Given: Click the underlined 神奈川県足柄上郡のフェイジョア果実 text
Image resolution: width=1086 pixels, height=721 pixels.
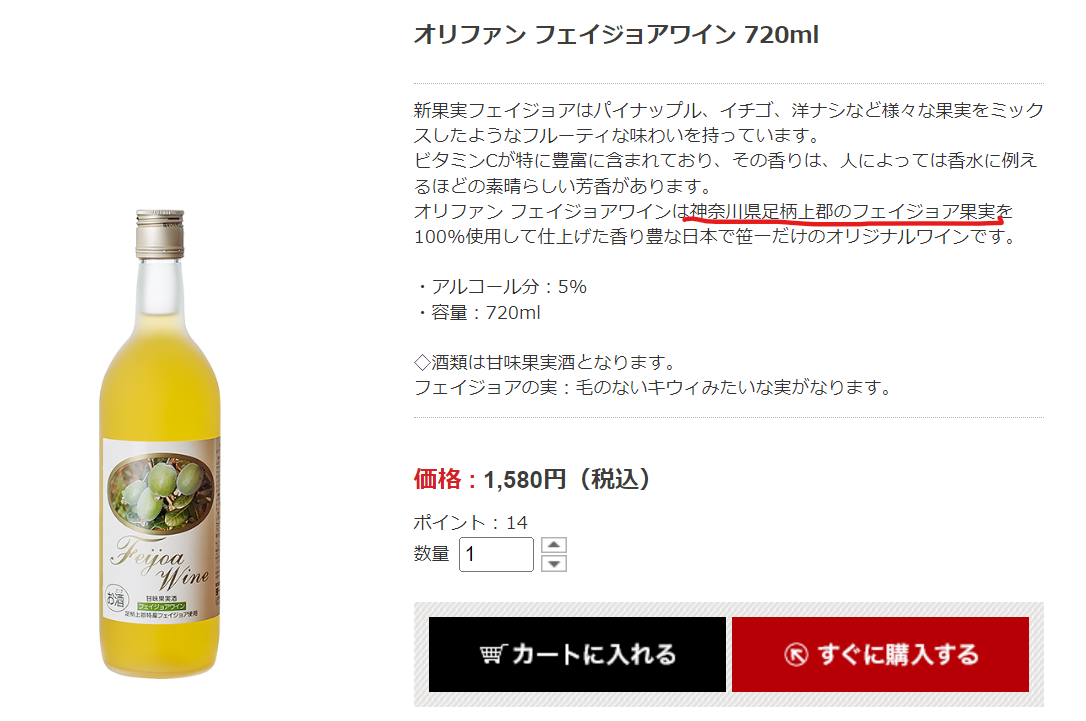Looking at the screenshot, I should [842, 211].
